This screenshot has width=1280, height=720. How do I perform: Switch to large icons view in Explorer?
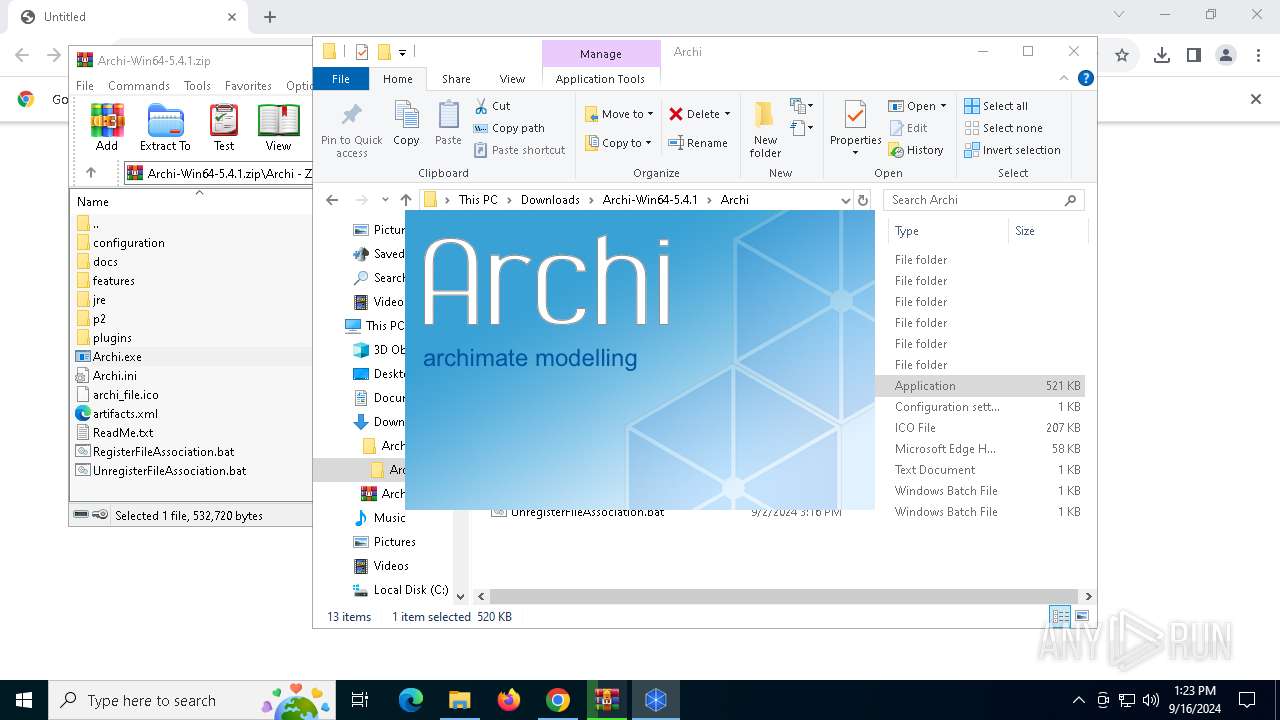pyautogui.click(x=1081, y=617)
